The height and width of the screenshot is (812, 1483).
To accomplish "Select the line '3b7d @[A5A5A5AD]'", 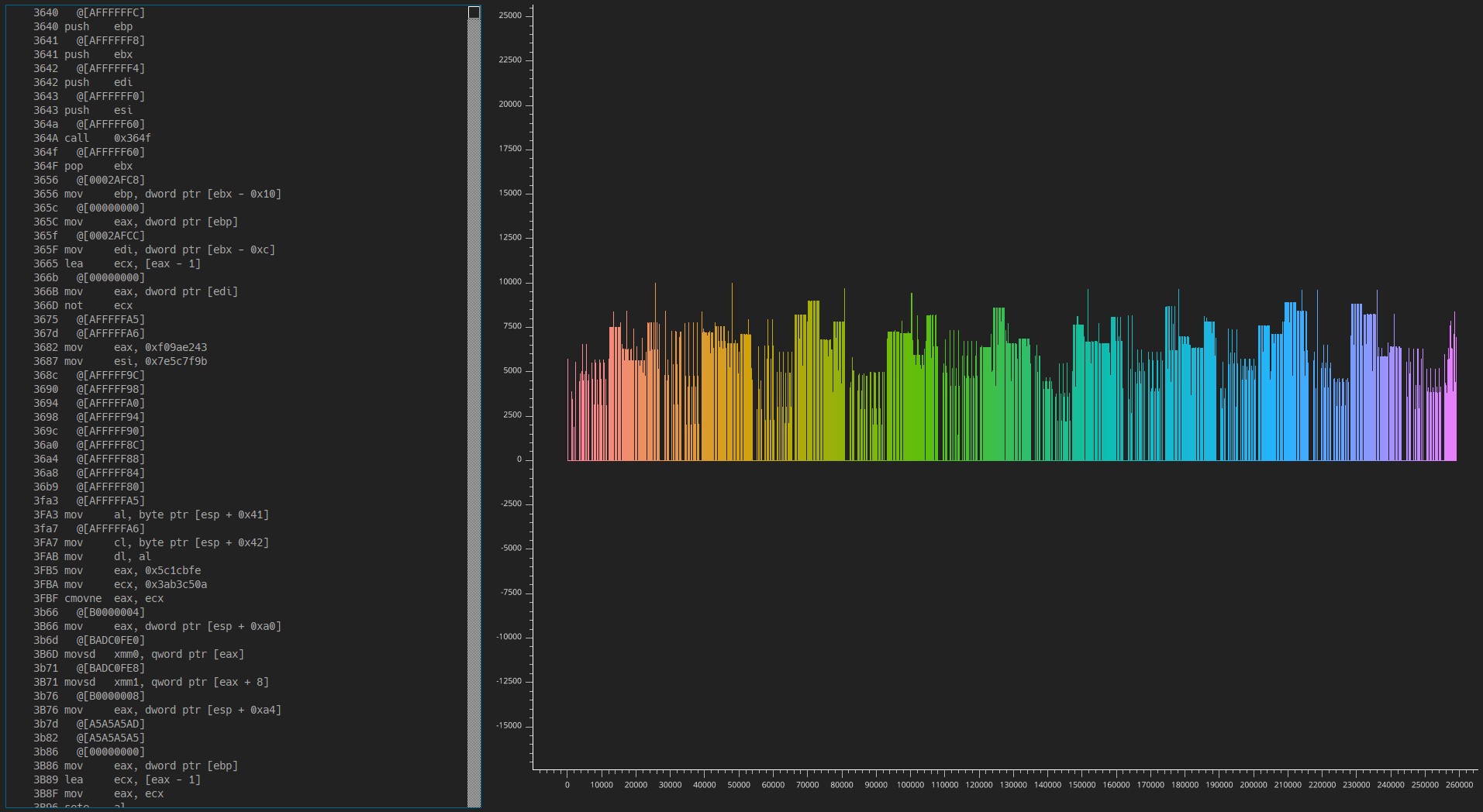I will tap(236, 724).
